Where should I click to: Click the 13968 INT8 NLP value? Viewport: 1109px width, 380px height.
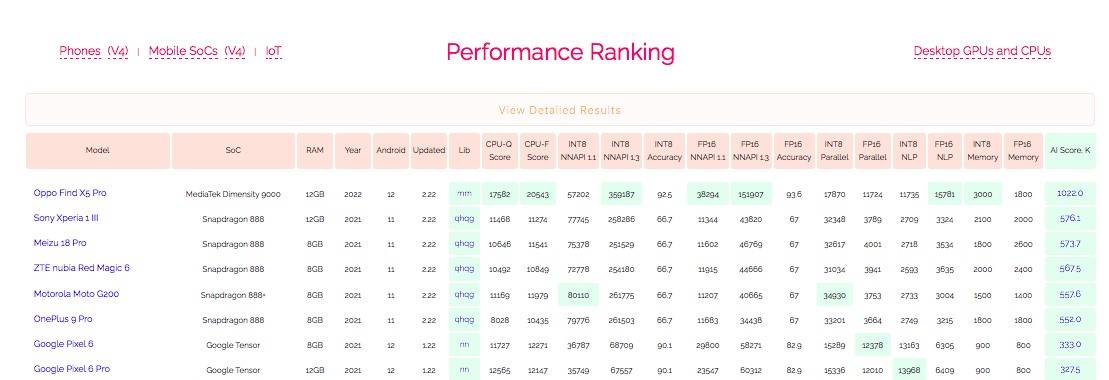point(909,369)
